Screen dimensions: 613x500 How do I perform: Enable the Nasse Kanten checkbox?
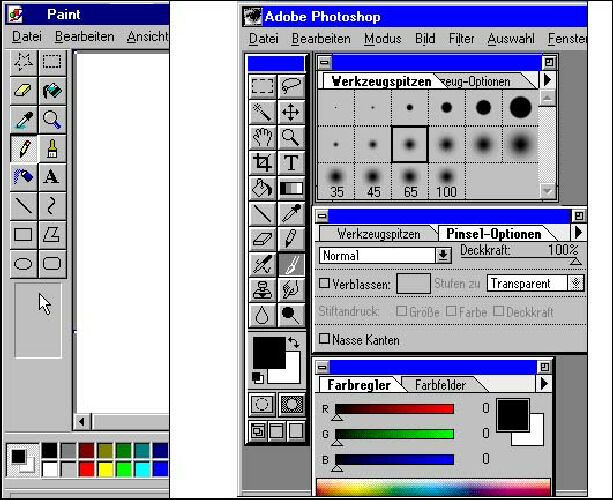[324, 339]
